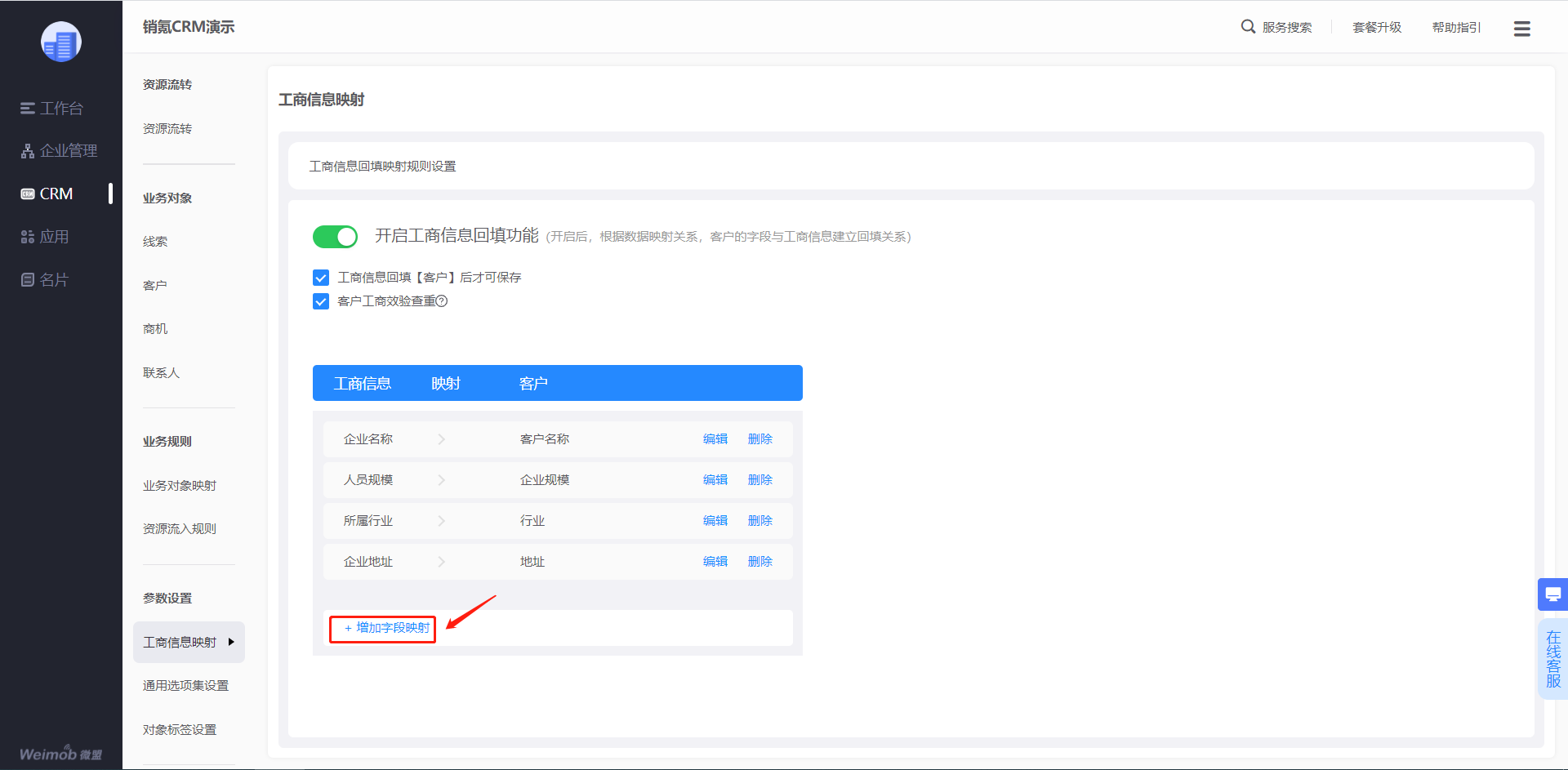The height and width of the screenshot is (770, 1568).
Task: Click the 工作台 sidebar icon
Action: [28, 109]
